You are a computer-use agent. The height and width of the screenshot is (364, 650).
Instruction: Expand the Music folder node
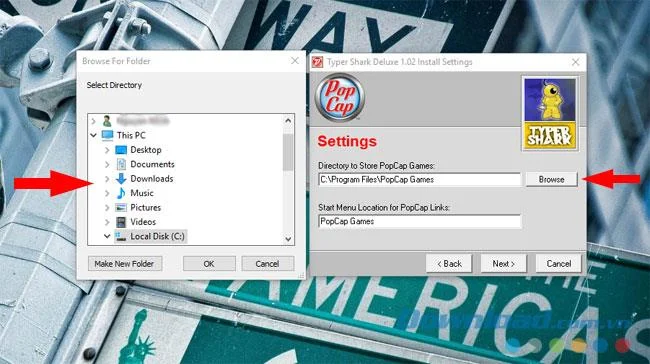tap(107, 193)
